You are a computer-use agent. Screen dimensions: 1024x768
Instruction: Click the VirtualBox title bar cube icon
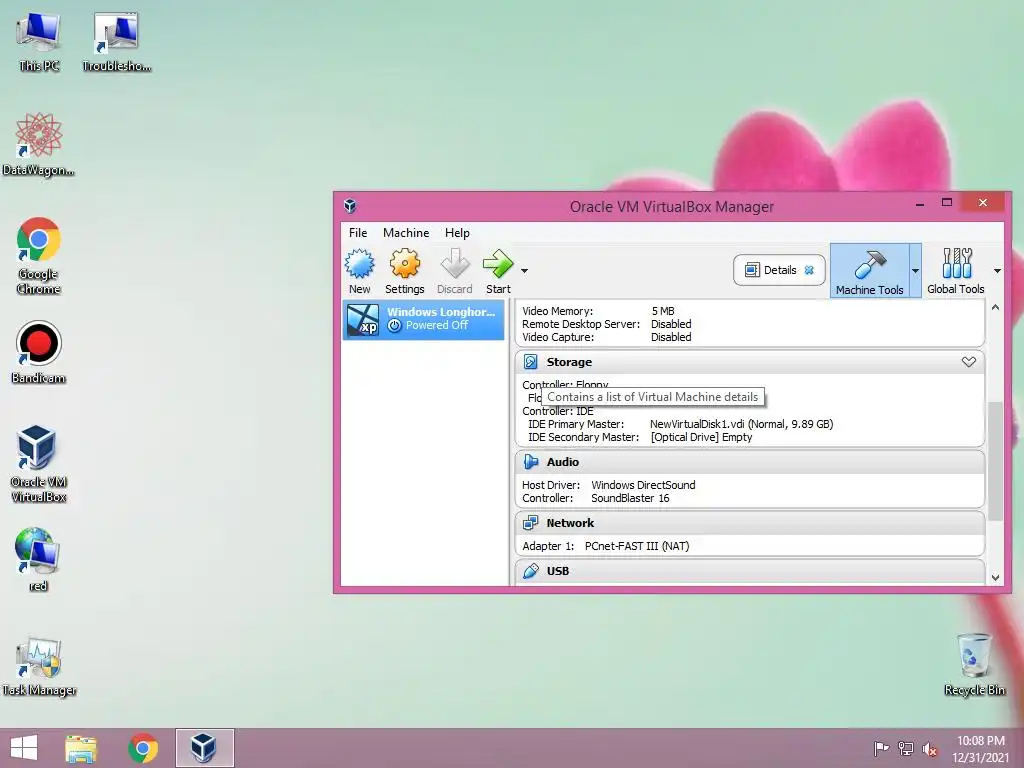click(x=350, y=206)
